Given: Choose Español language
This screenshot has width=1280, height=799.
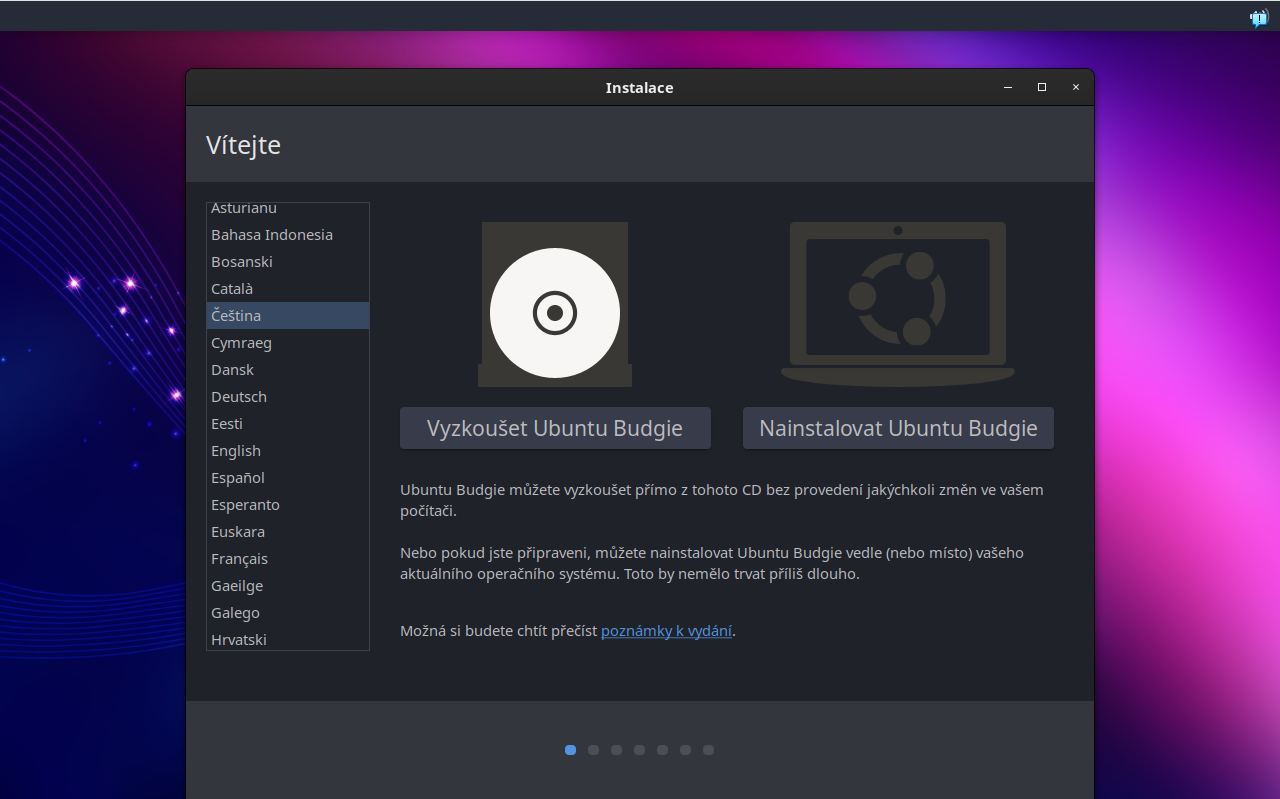Looking at the screenshot, I should click(288, 478).
